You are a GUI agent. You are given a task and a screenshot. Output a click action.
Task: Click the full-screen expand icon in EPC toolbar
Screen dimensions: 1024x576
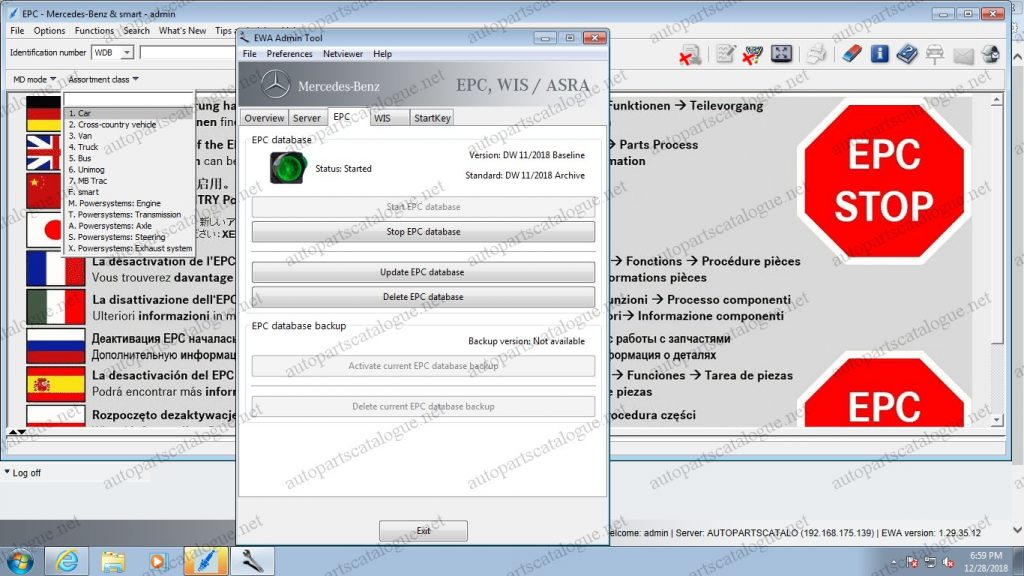pos(781,54)
